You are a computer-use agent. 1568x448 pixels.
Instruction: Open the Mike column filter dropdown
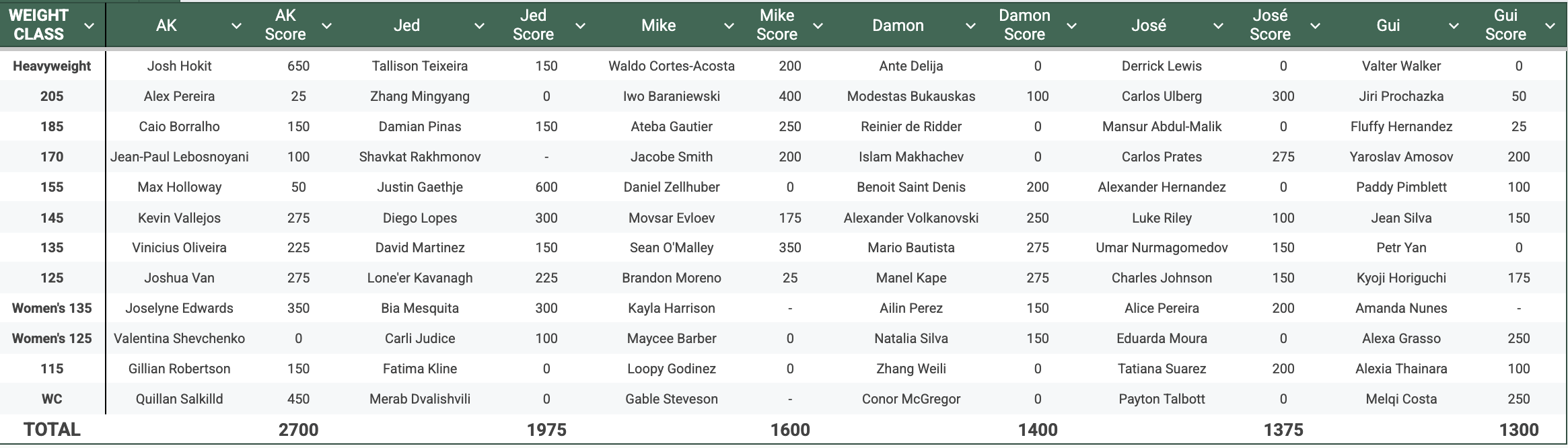[x=729, y=26]
